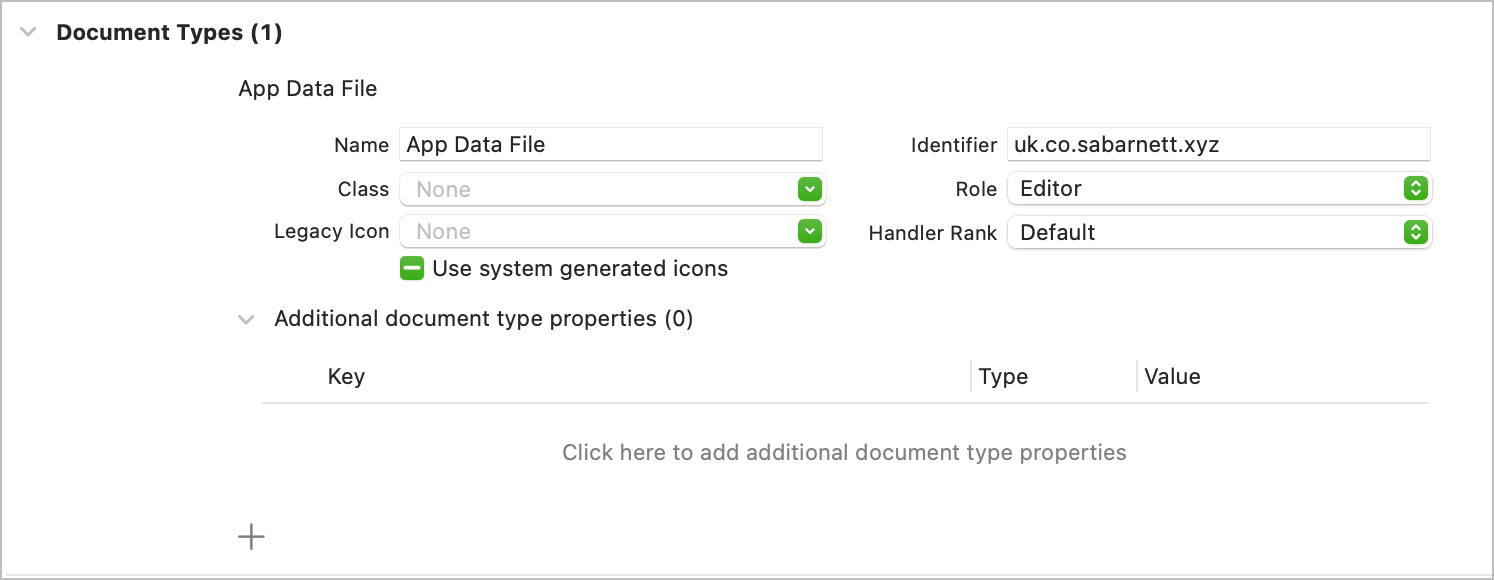1494x580 pixels.
Task: Click the Type column header
Action: [1003, 377]
